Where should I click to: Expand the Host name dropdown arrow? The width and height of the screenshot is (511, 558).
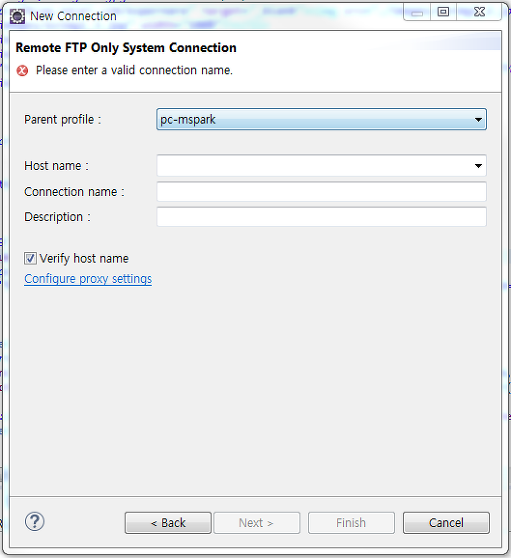(478, 165)
